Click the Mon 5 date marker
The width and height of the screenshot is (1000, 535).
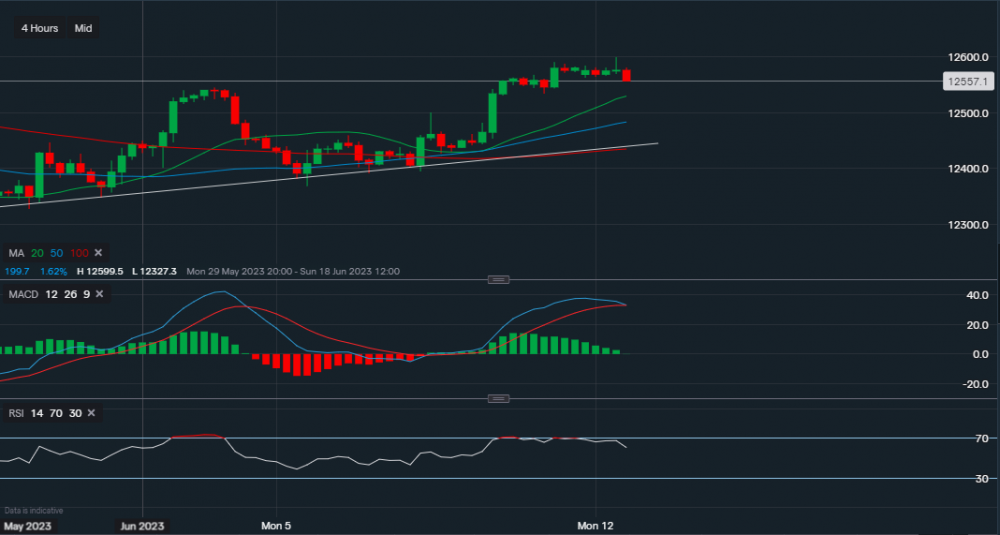276,525
